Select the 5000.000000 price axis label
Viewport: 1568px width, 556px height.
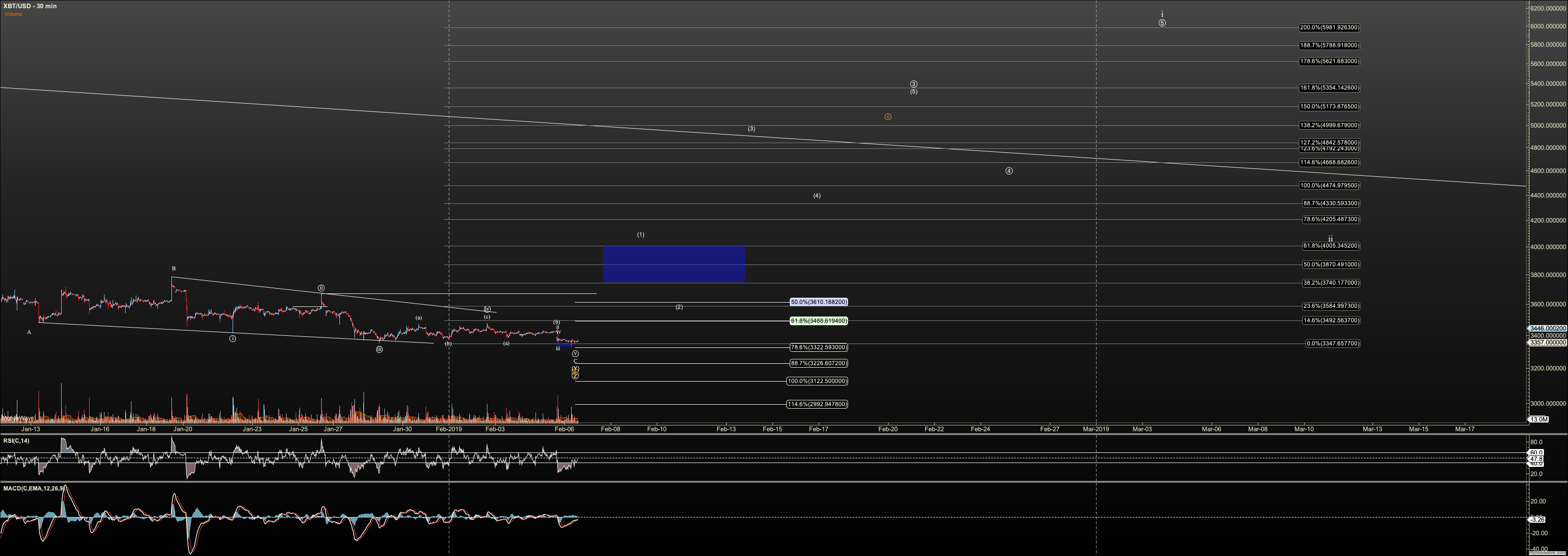click(x=1548, y=126)
